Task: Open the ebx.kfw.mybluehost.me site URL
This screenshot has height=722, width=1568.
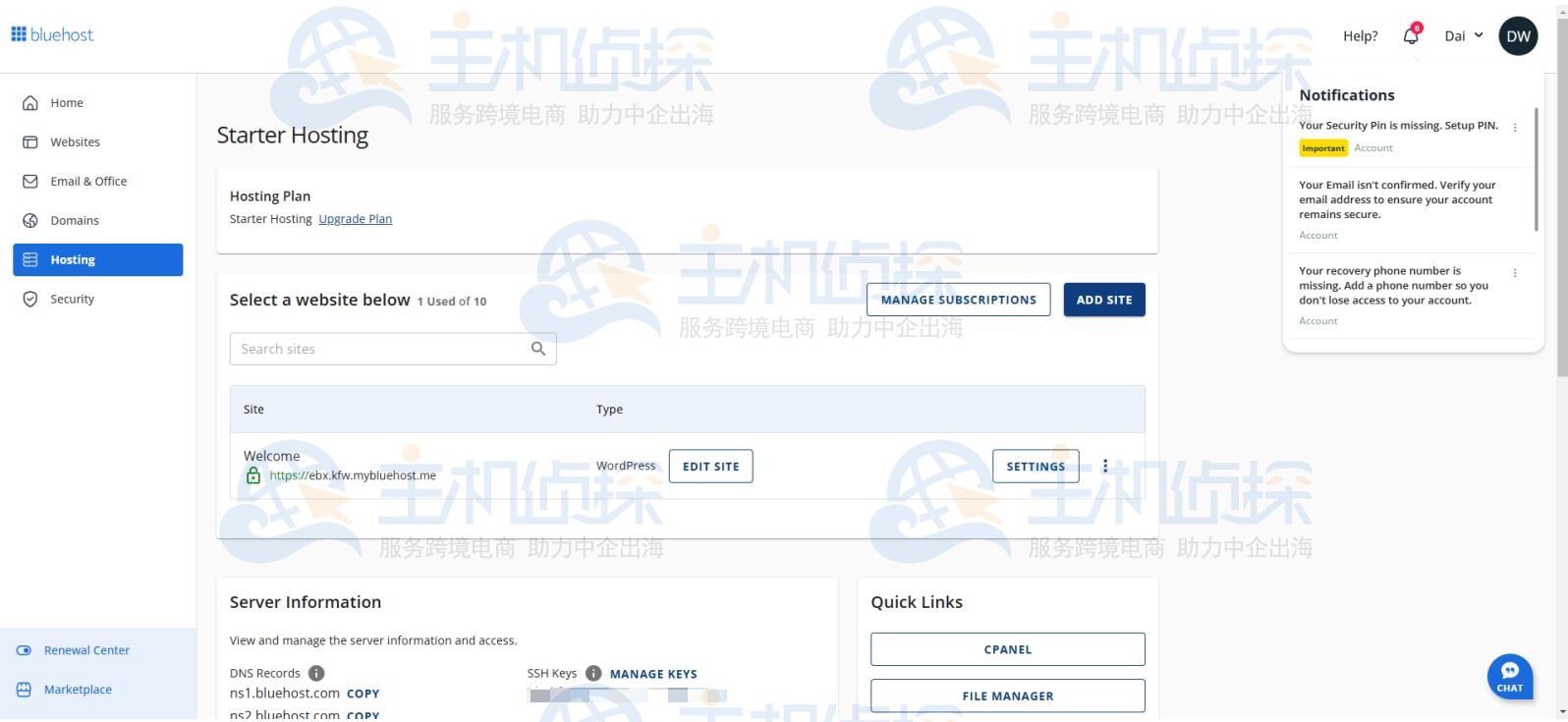Action: (353, 475)
